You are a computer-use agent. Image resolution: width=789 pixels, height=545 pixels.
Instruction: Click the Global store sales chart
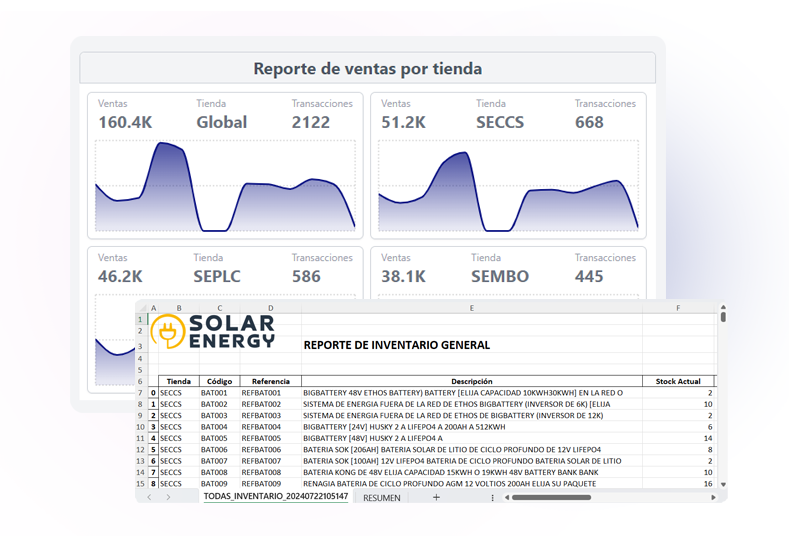click(225, 186)
